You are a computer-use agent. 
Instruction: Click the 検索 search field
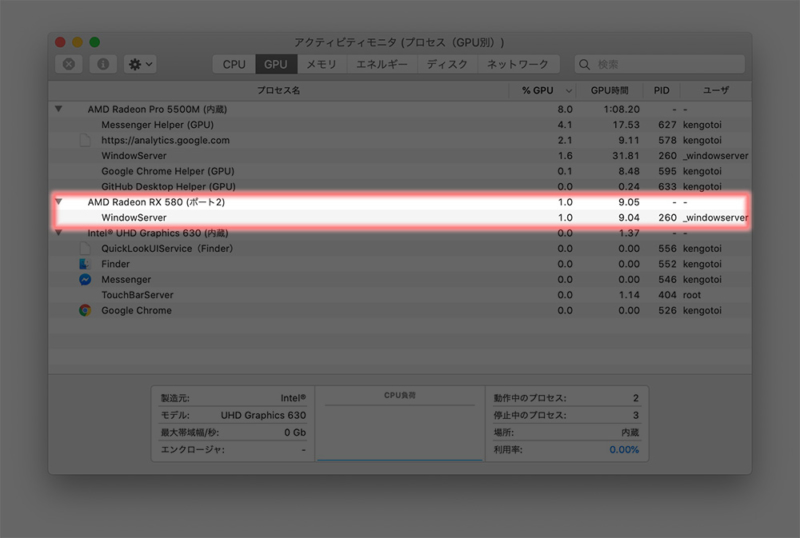pyautogui.click(x=660, y=64)
